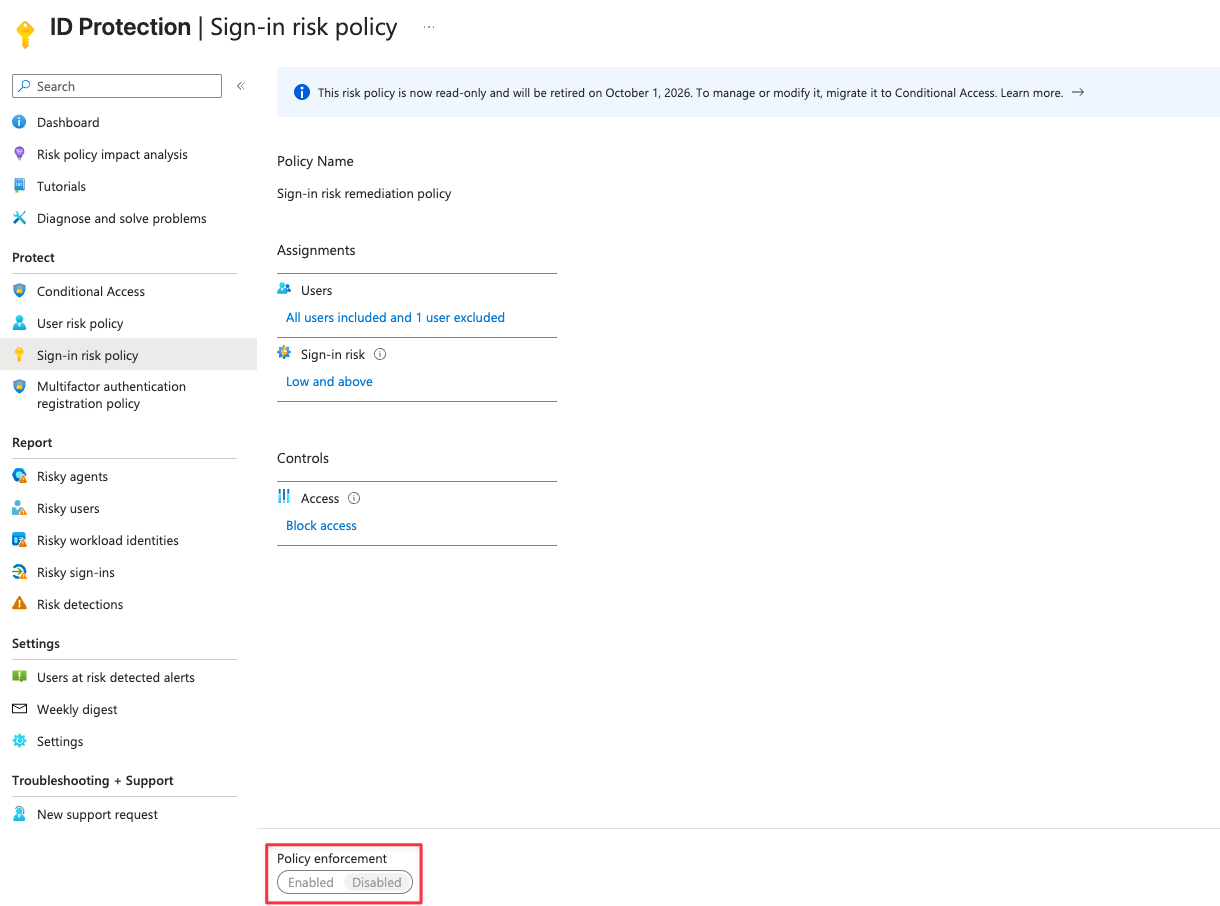The image size is (1220, 906).
Task: Click the Risky workload identities icon
Action: pos(19,540)
